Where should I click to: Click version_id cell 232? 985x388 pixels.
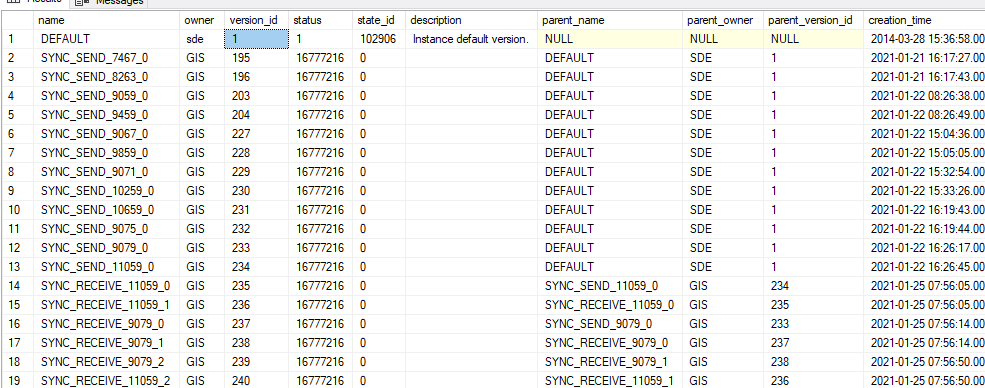click(x=256, y=229)
